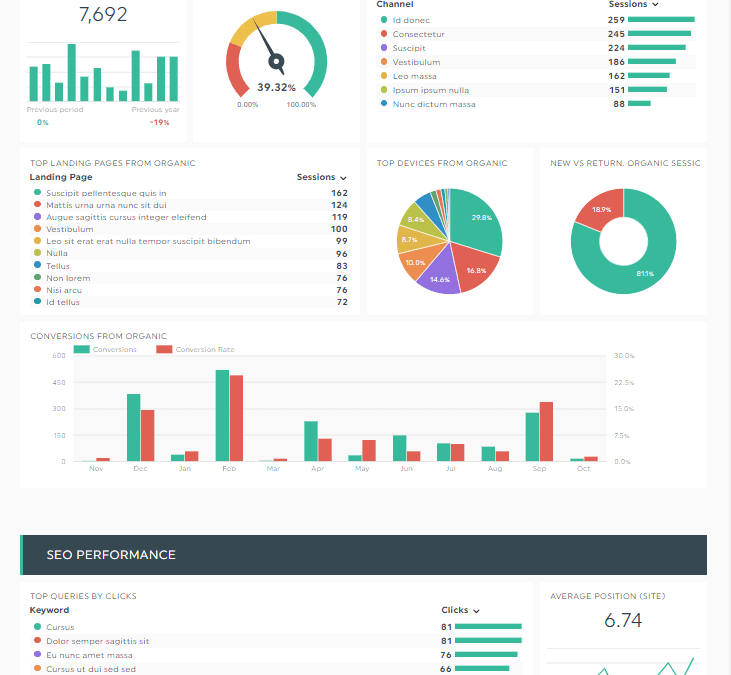Image resolution: width=731 pixels, height=675 pixels.
Task: Sort channel table by Sessions column arrow
Action: (655, 5)
